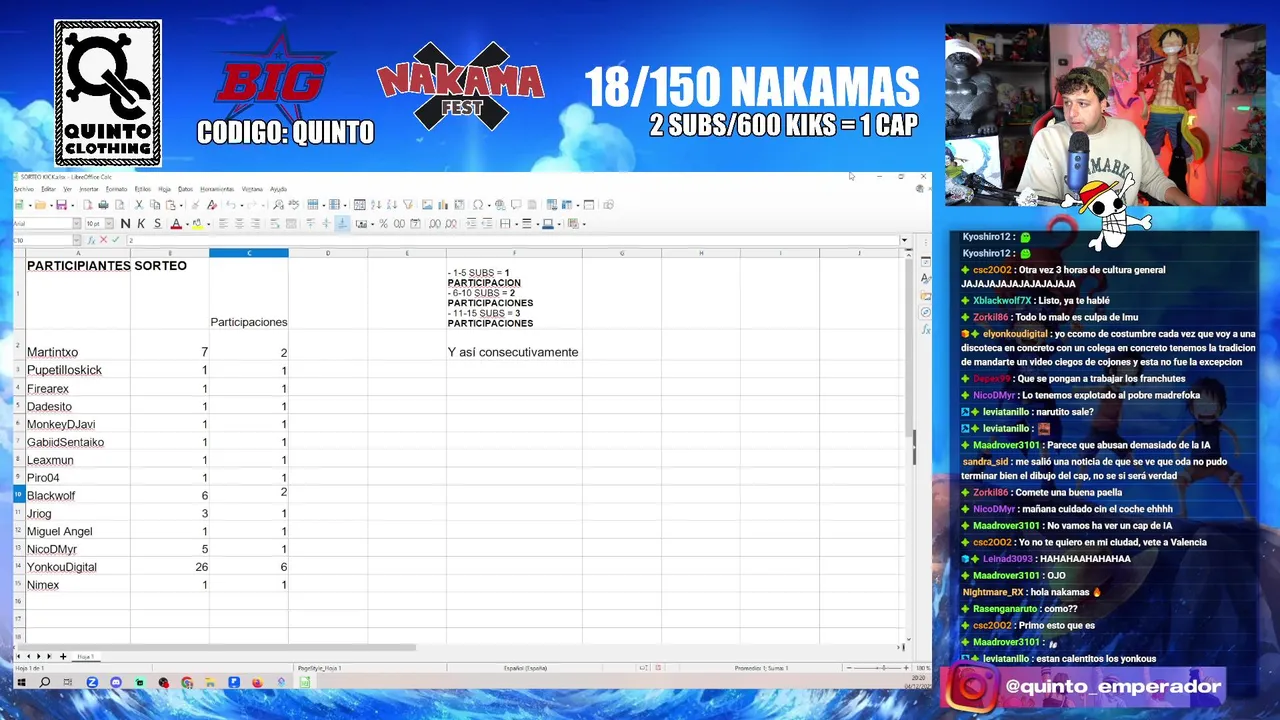Screen dimensions: 1280x720
Task: Click the green Accept checkmark in formula bar
Action: 115,240
